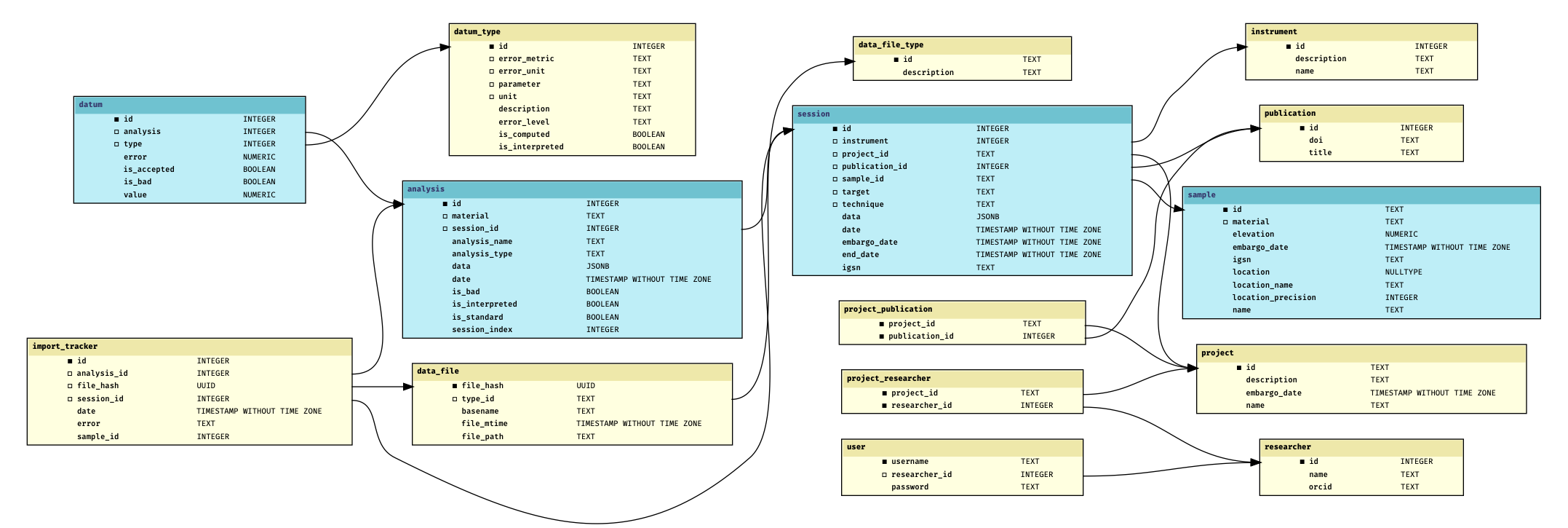1568x528 pixels.
Task: Click 'file_mtime' column in data_file
Action: click(485, 424)
